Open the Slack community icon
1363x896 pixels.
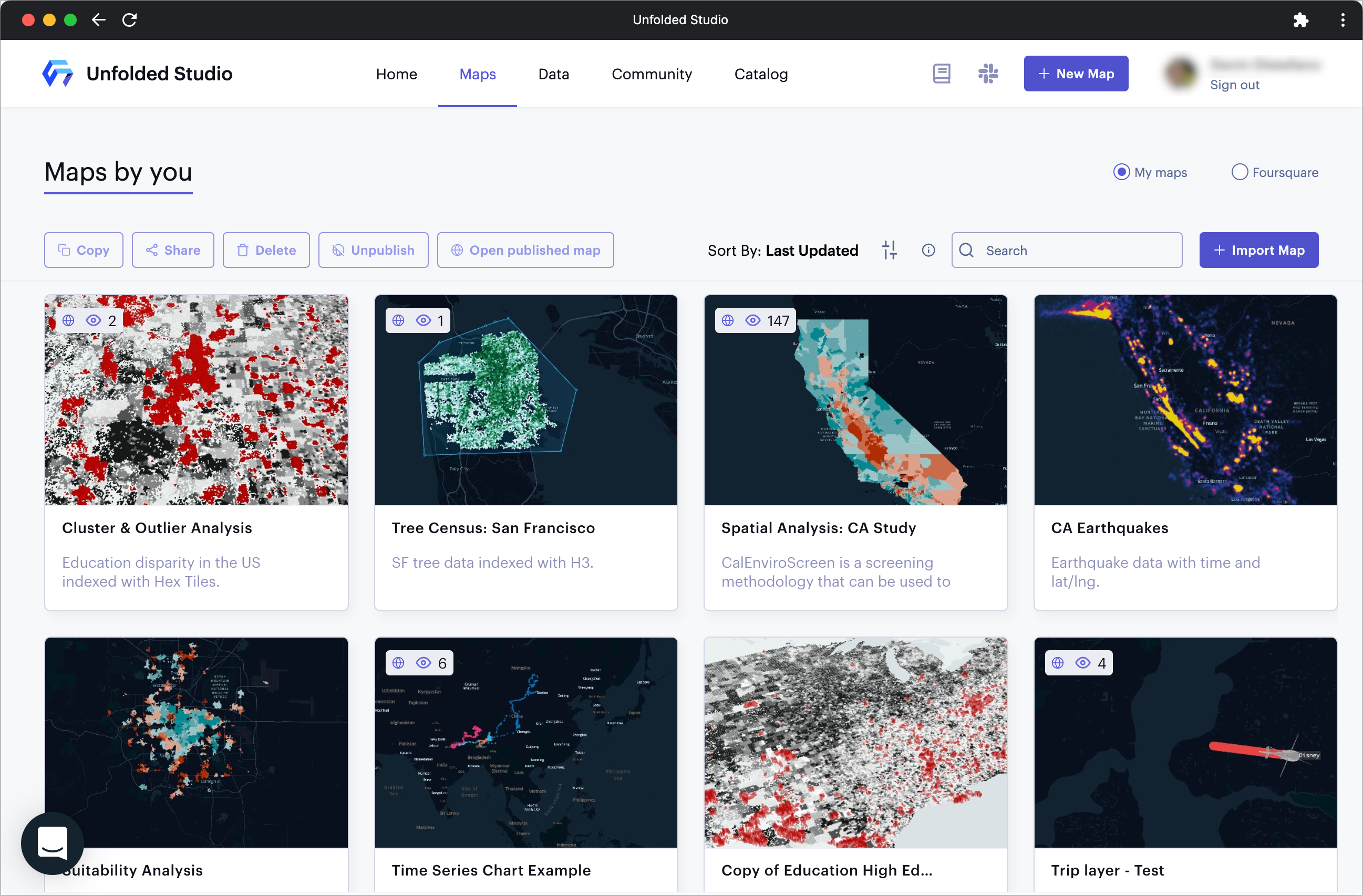click(x=988, y=74)
